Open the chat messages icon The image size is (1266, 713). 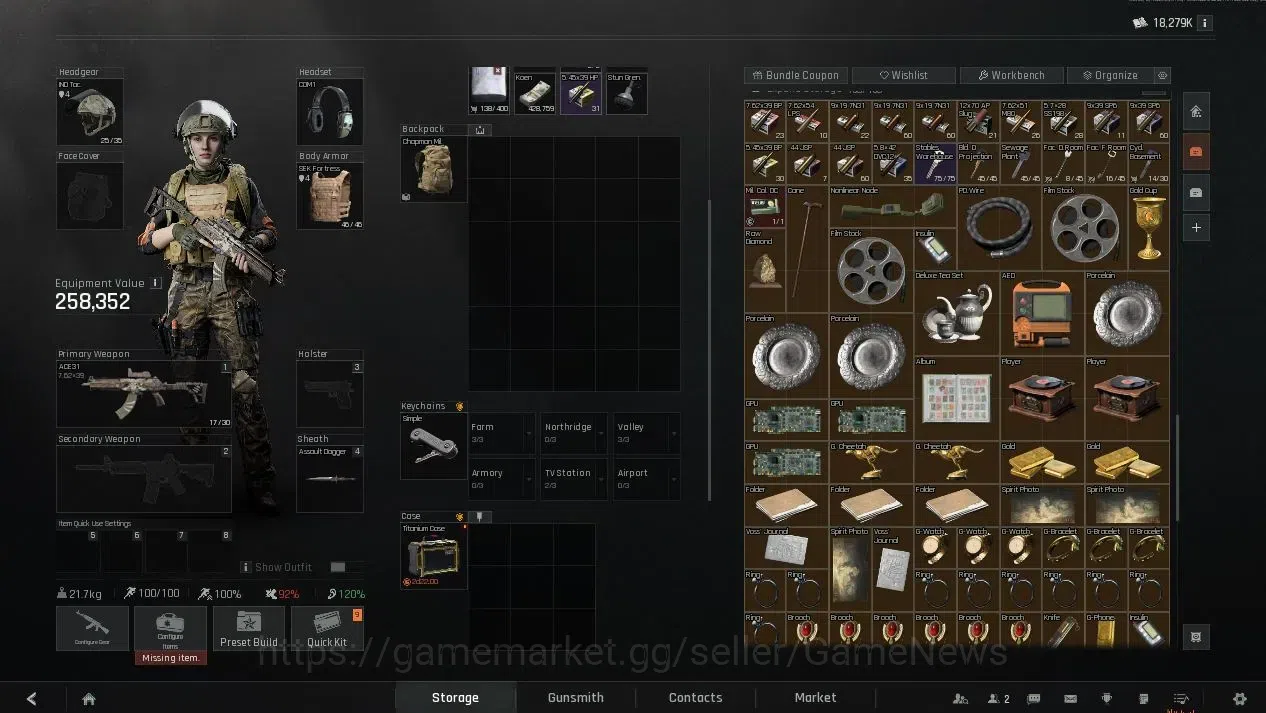(x=1034, y=698)
